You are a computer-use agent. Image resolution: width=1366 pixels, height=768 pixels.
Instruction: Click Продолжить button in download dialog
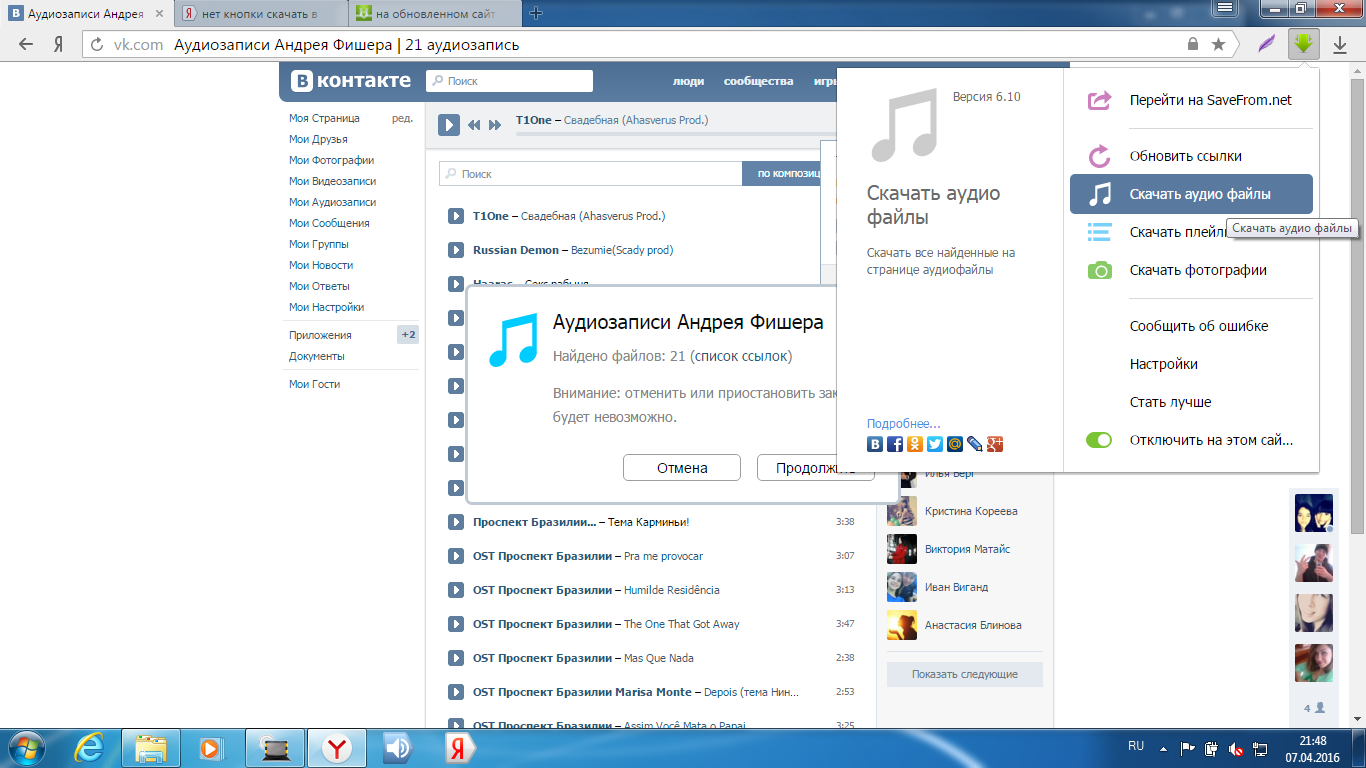click(816, 468)
